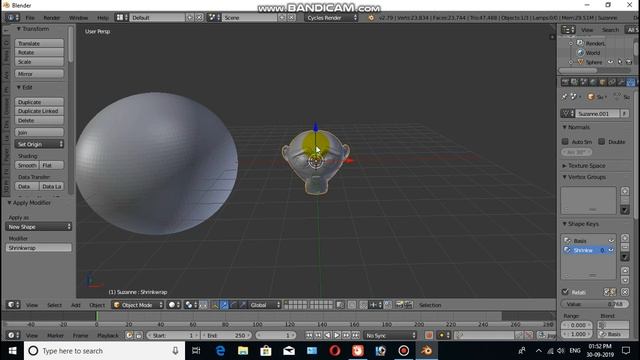Open Global transform orientation dropdown
Image resolution: width=640 pixels, height=360 pixels.
(x=265, y=305)
